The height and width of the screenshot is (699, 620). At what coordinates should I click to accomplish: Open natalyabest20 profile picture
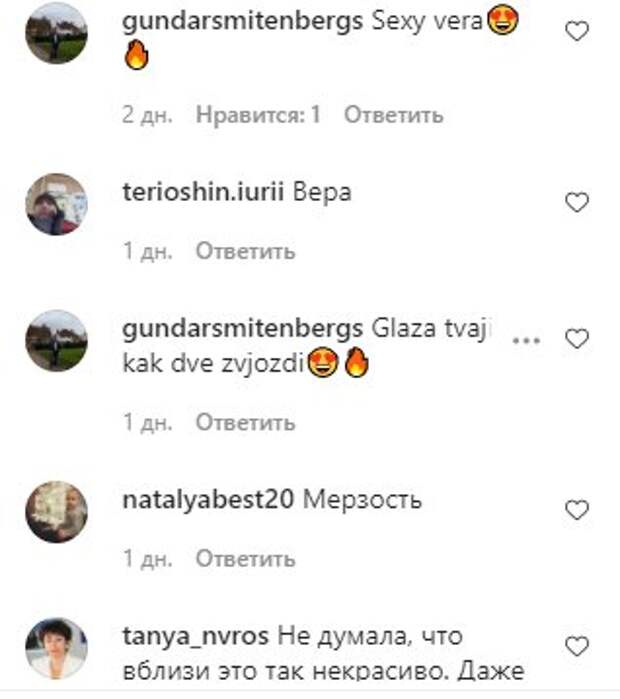[56, 512]
